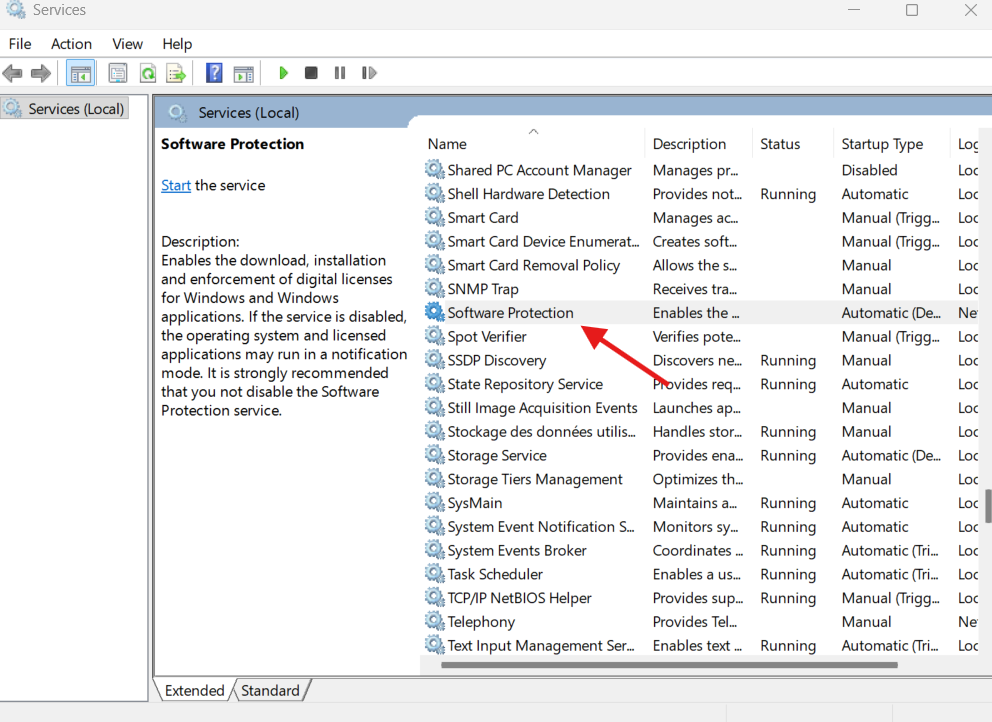992x722 pixels.
Task: Click the Export List toolbar icon
Action: 176,73
